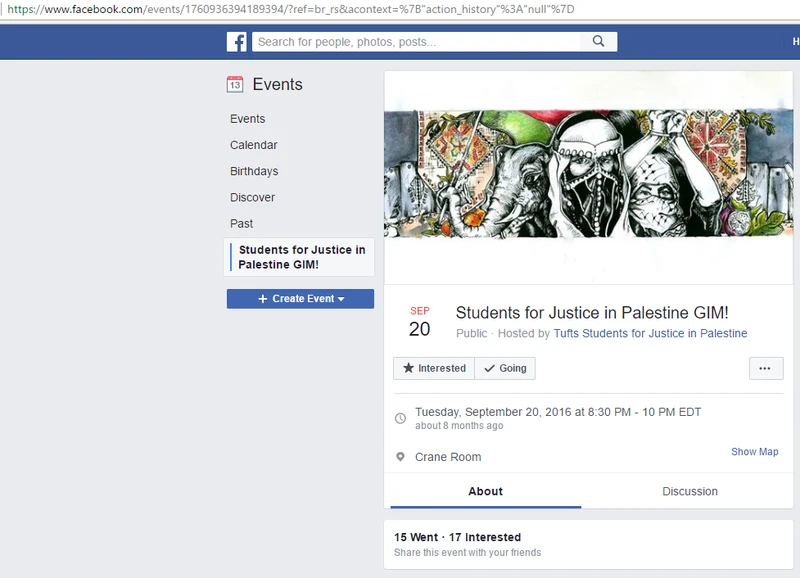Open Tufts Students for Justice in Palestine host link
Viewport: 800px width, 578px height.
(x=651, y=333)
